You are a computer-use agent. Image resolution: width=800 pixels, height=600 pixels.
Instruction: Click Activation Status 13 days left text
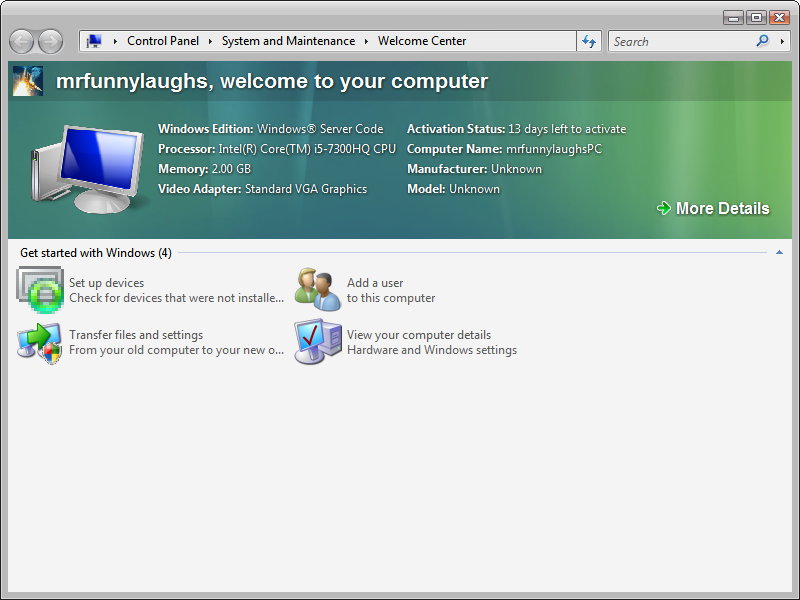click(516, 129)
